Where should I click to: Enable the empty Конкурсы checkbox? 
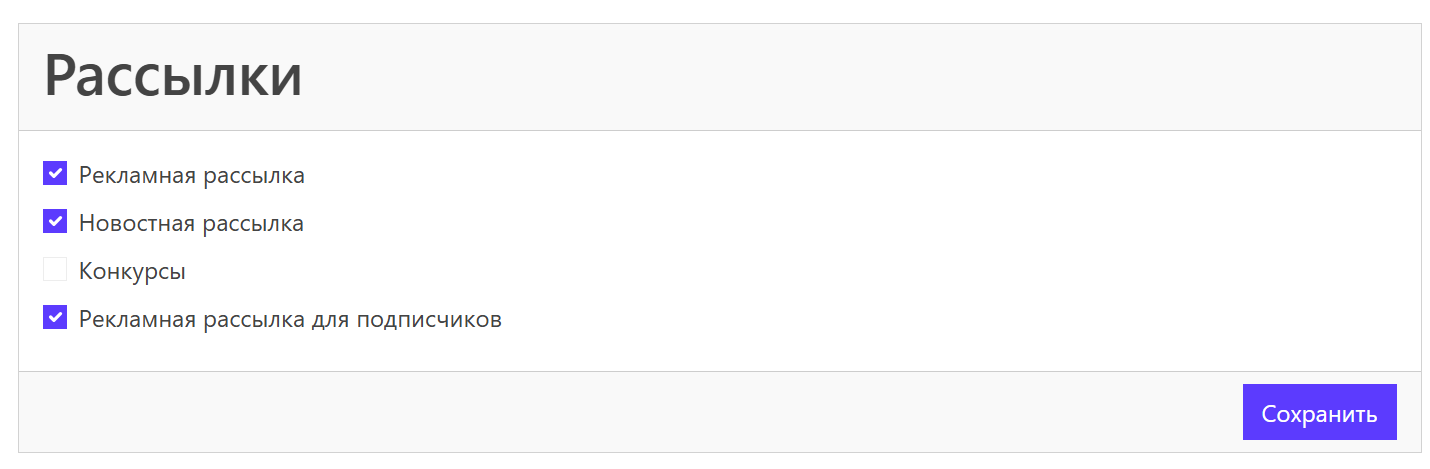point(55,270)
